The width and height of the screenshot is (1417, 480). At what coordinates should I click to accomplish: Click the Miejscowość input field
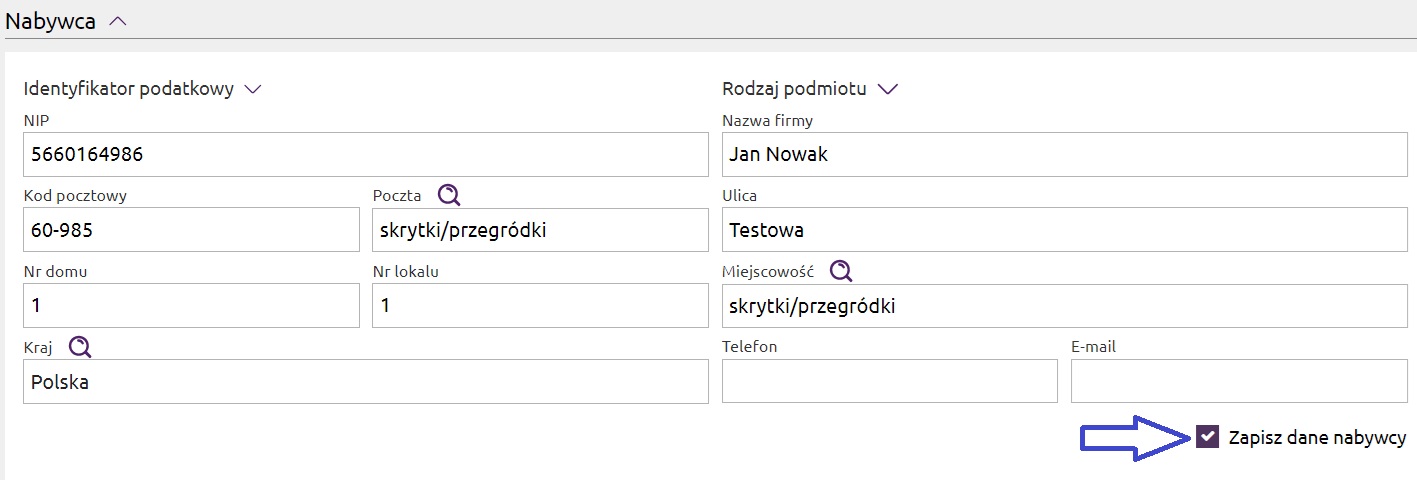coord(1064,306)
